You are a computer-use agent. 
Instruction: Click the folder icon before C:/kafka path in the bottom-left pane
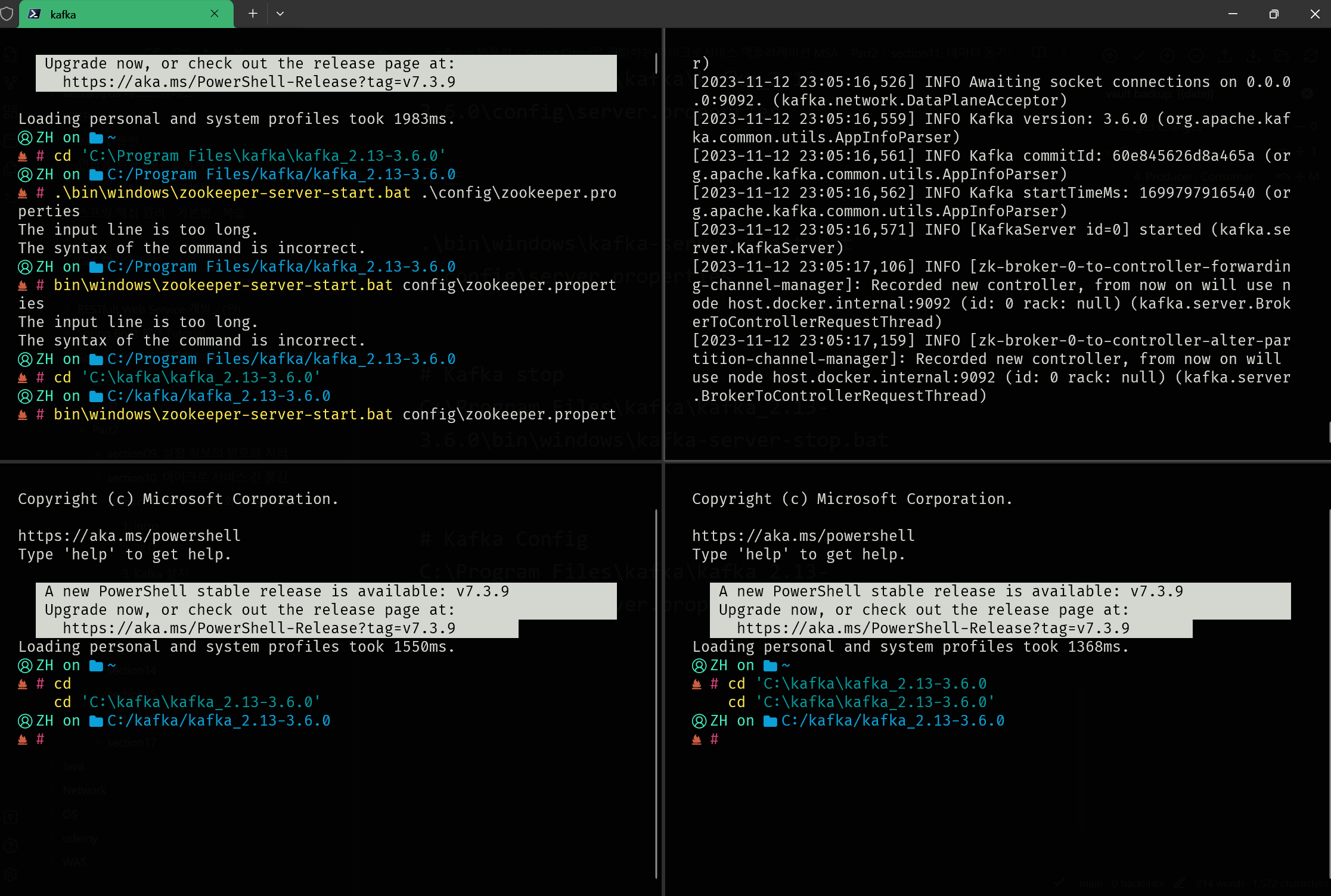96,721
